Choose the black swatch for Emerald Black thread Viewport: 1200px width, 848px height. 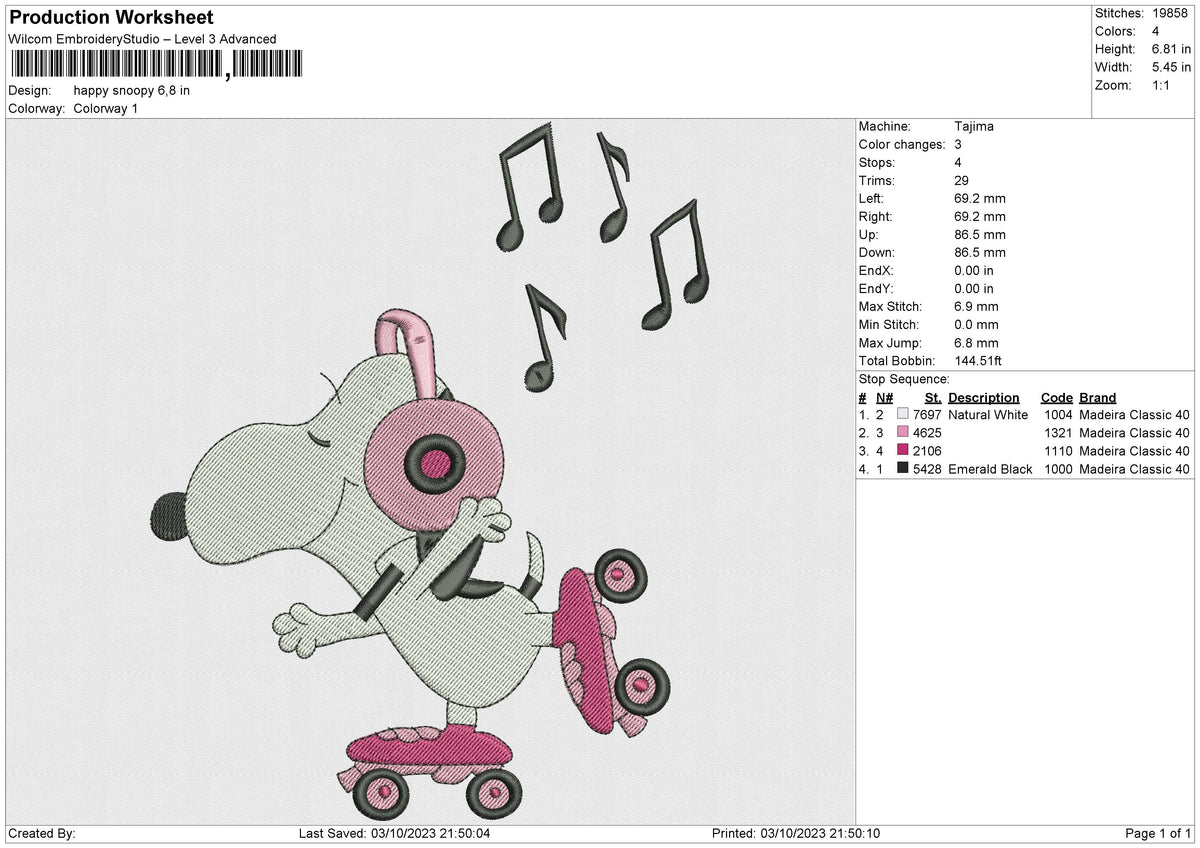903,468
